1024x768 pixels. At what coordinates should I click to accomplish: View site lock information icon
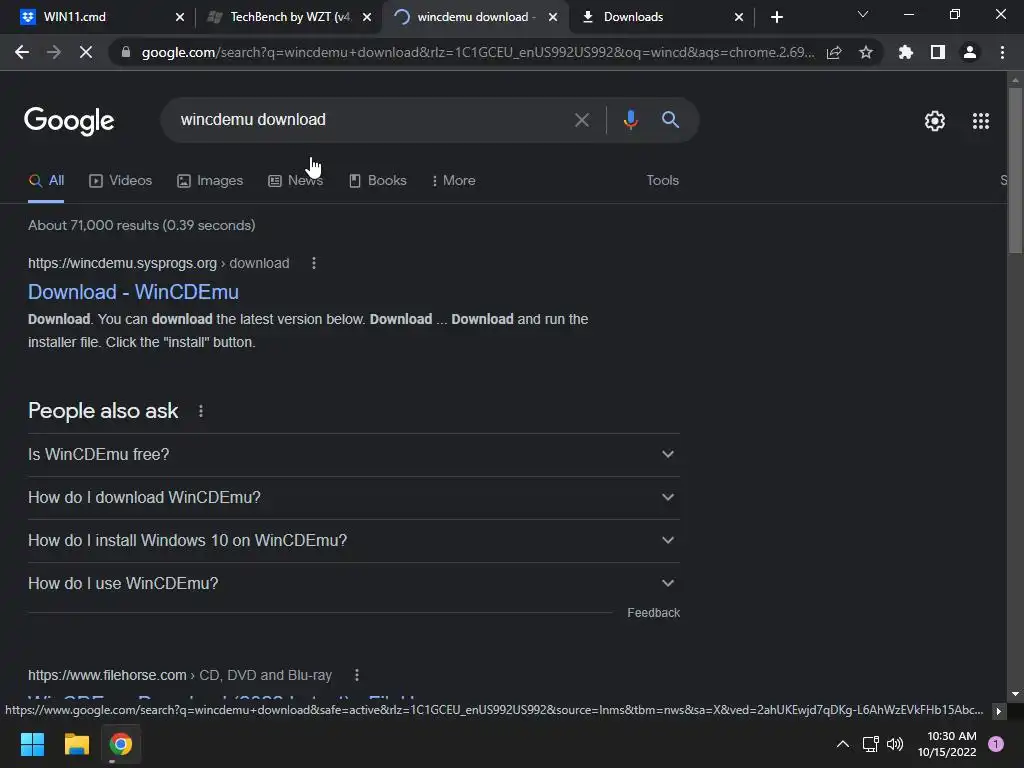(x=126, y=52)
